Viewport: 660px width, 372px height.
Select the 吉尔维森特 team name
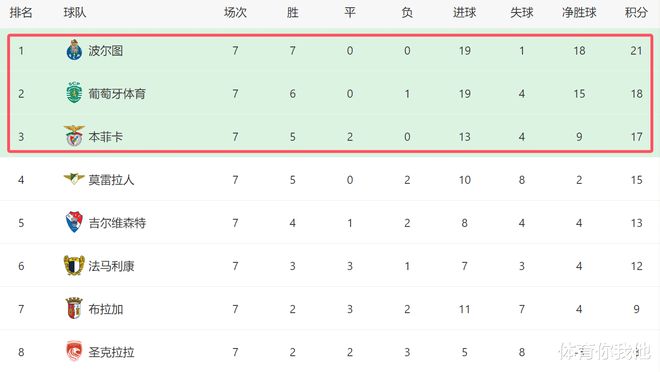(117, 223)
